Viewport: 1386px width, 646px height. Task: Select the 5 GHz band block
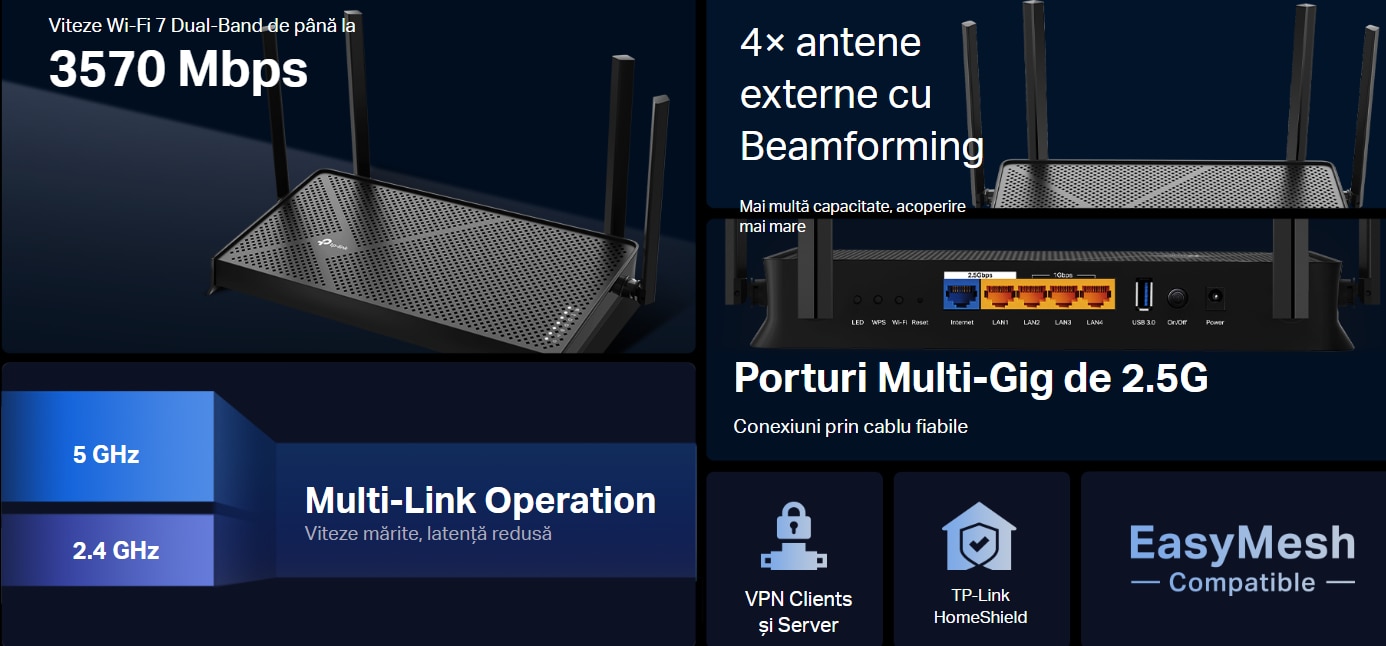pos(107,447)
